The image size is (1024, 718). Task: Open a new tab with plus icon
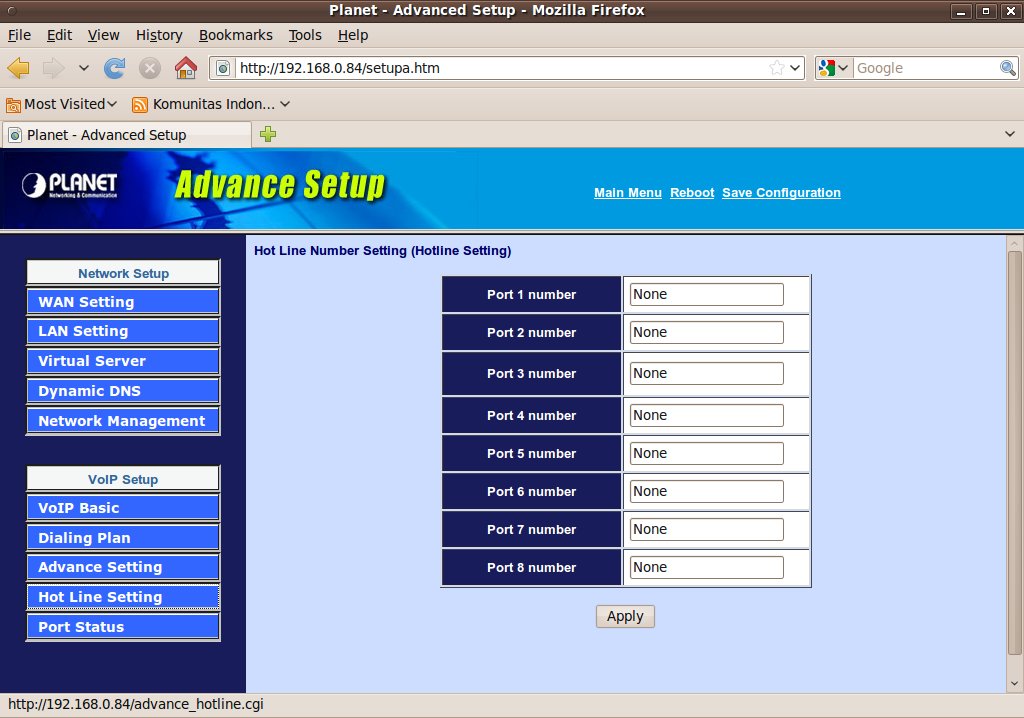pos(268,135)
